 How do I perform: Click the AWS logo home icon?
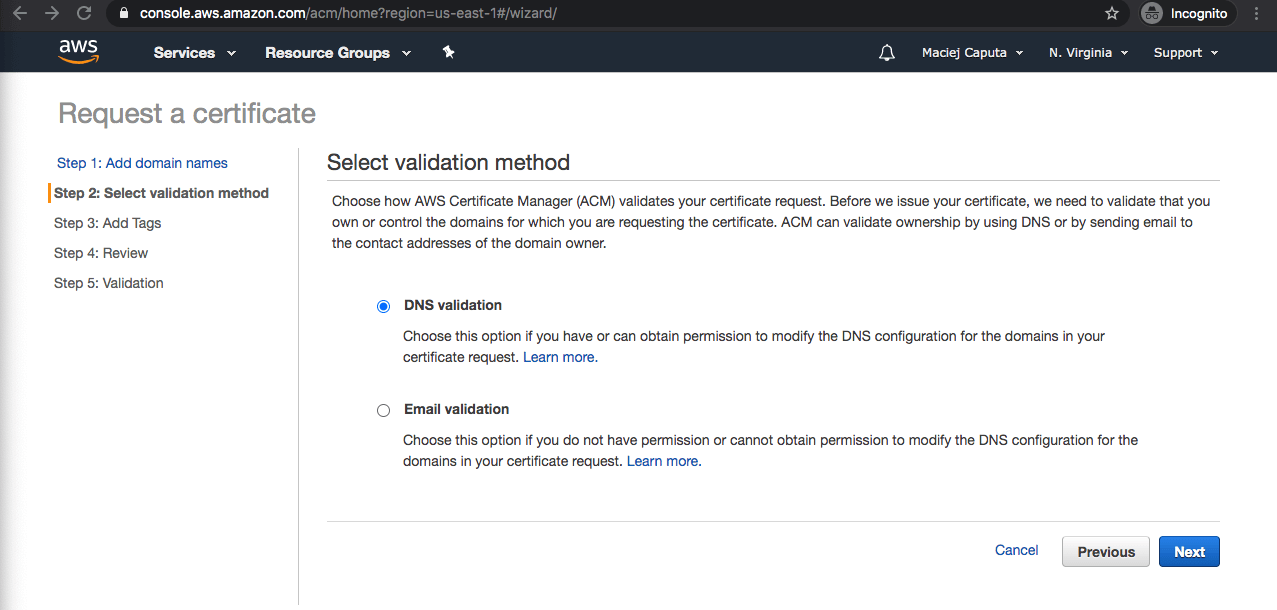[78, 52]
